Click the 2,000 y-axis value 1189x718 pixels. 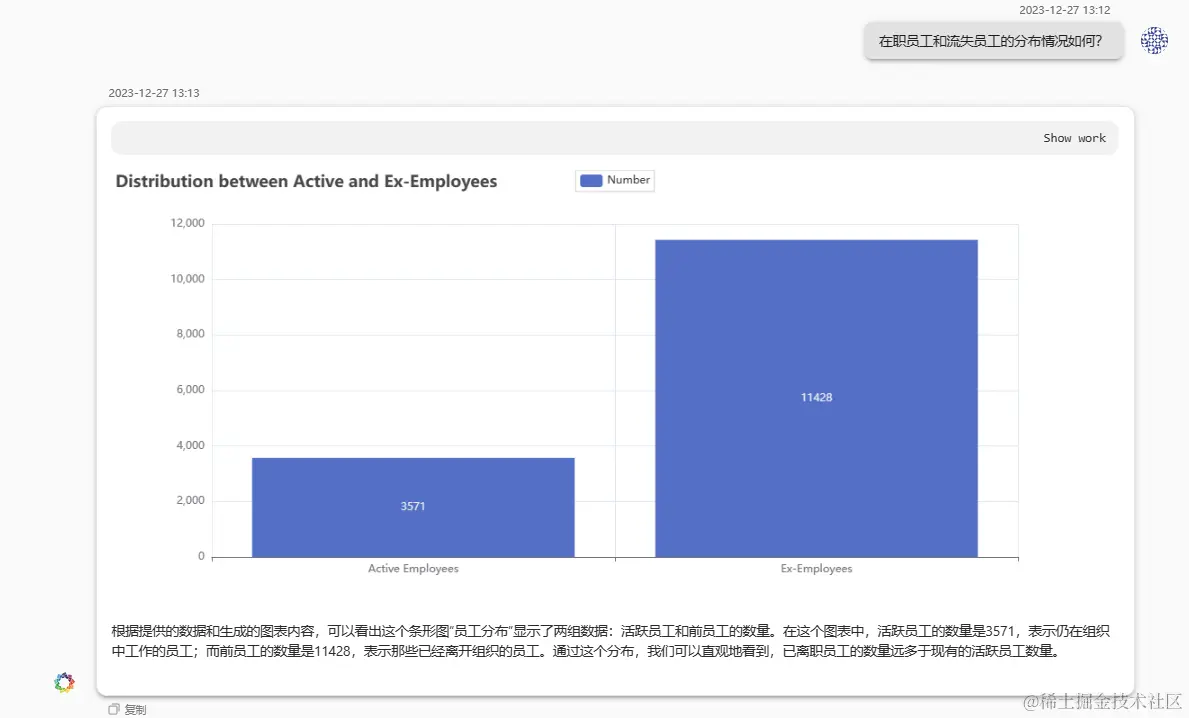[x=190, y=500]
